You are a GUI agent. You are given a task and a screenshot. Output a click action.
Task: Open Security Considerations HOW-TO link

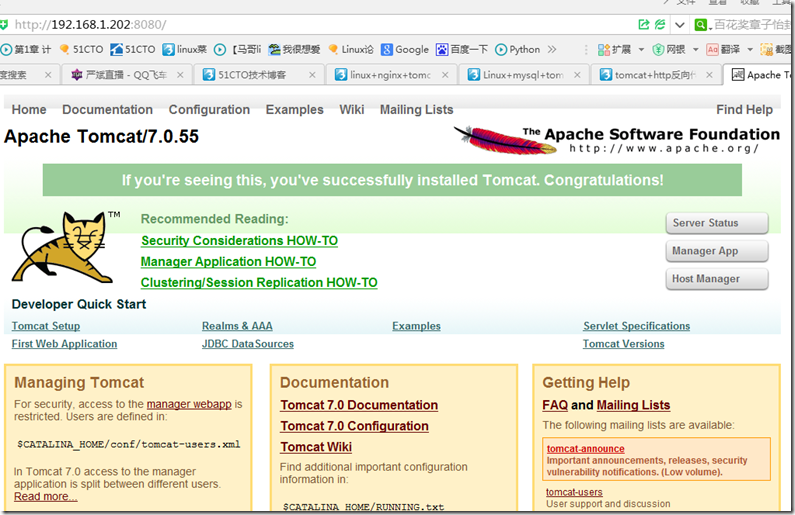point(239,241)
